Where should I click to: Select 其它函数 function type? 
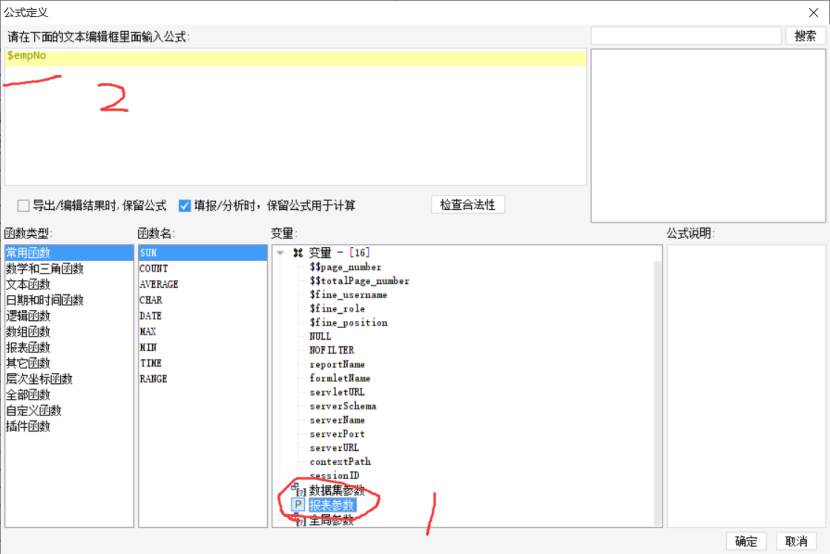tap(69, 364)
